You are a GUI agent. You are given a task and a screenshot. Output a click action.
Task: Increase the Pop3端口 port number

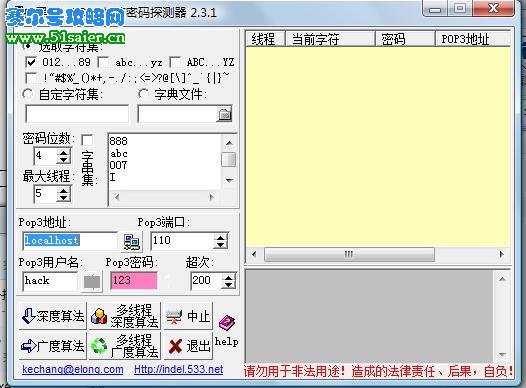click(x=220, y=237)
